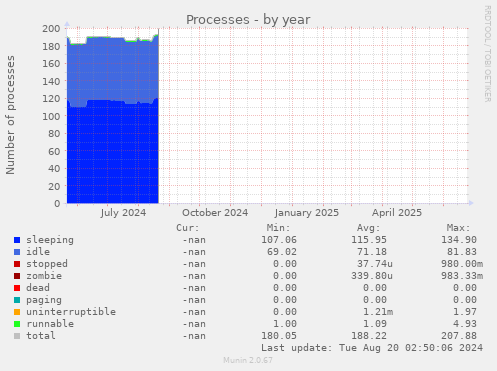497x371 pixels.
Task: Click idle avg value 71.18
Action: [x=372, y=252]
